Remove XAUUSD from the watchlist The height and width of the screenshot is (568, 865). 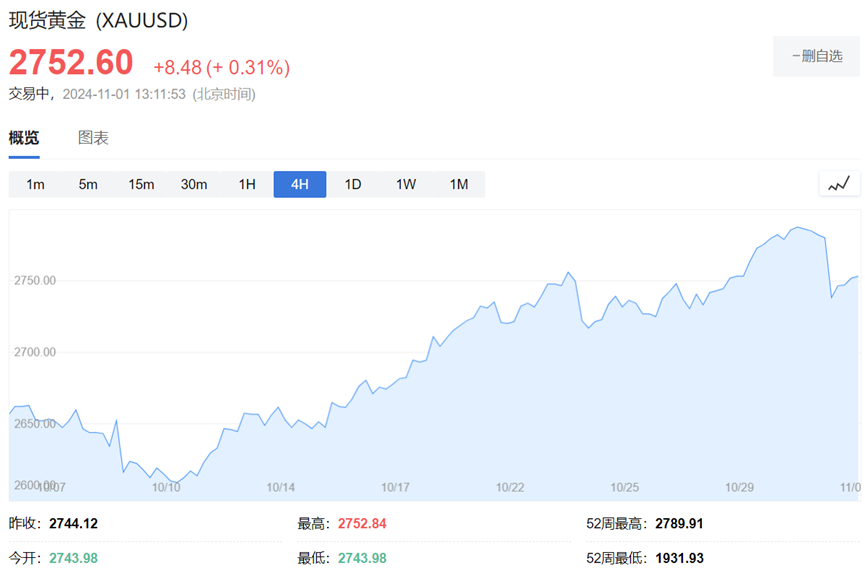[816, 56]
